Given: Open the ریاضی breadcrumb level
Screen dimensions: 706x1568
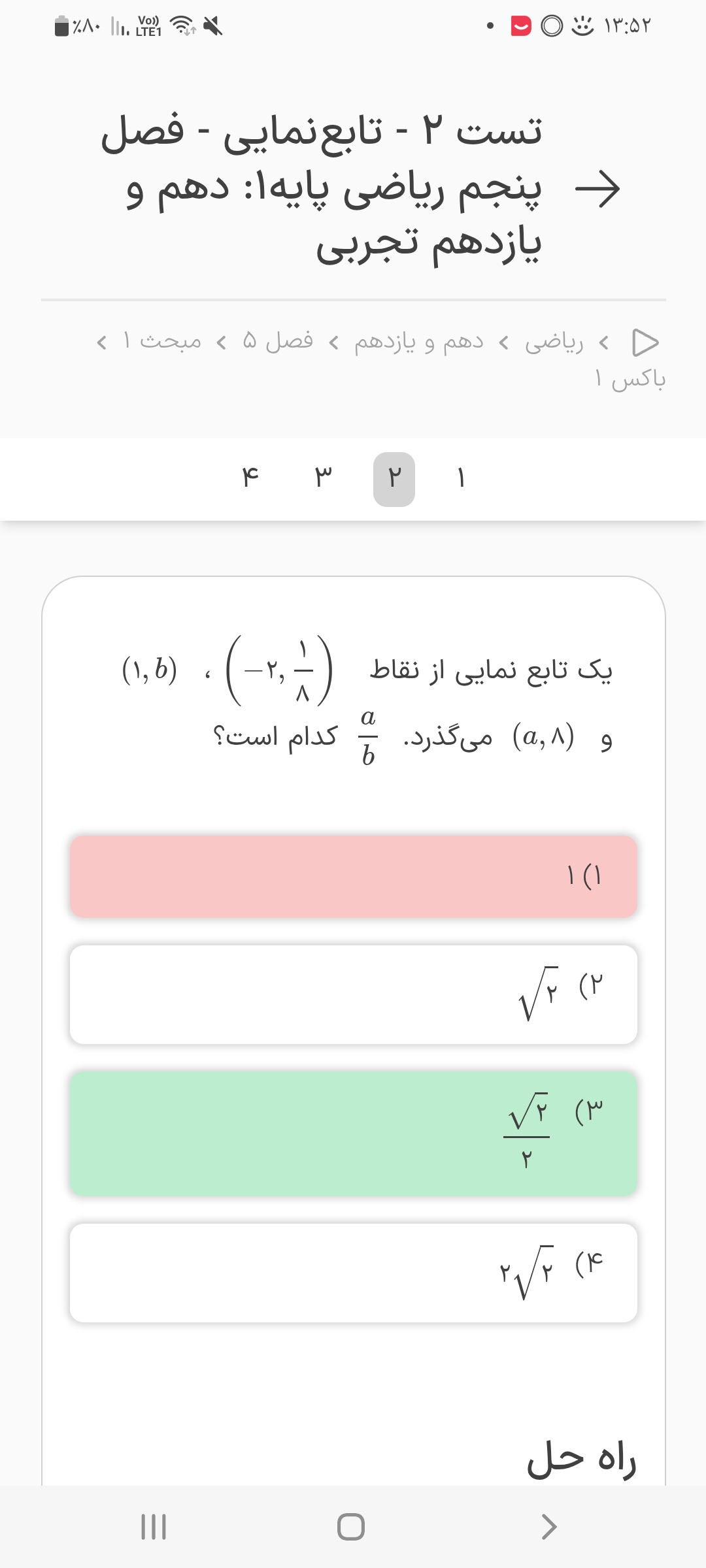Looking at the screenshot, I should (554, 342).
